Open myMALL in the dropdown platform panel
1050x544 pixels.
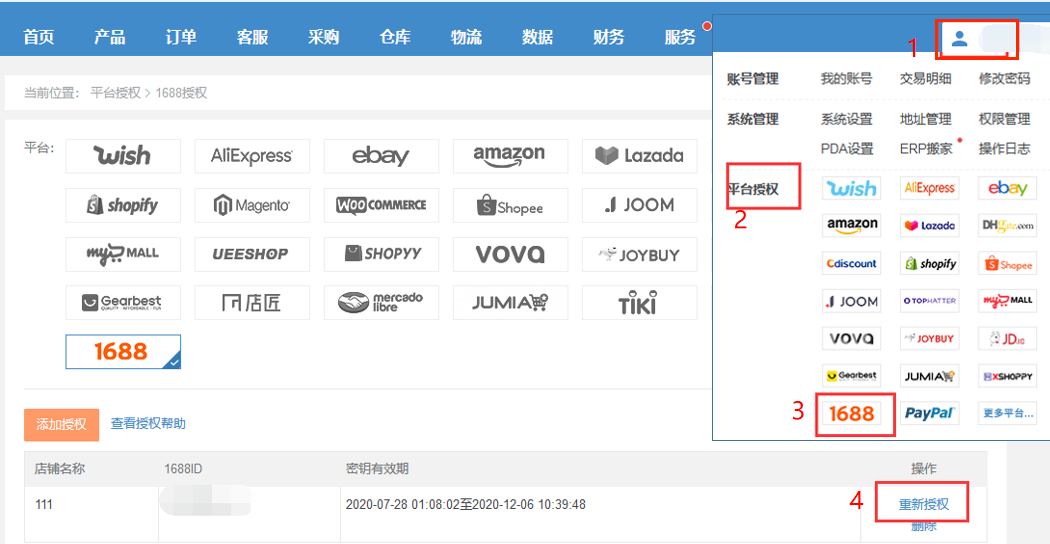pos(1007,301)
